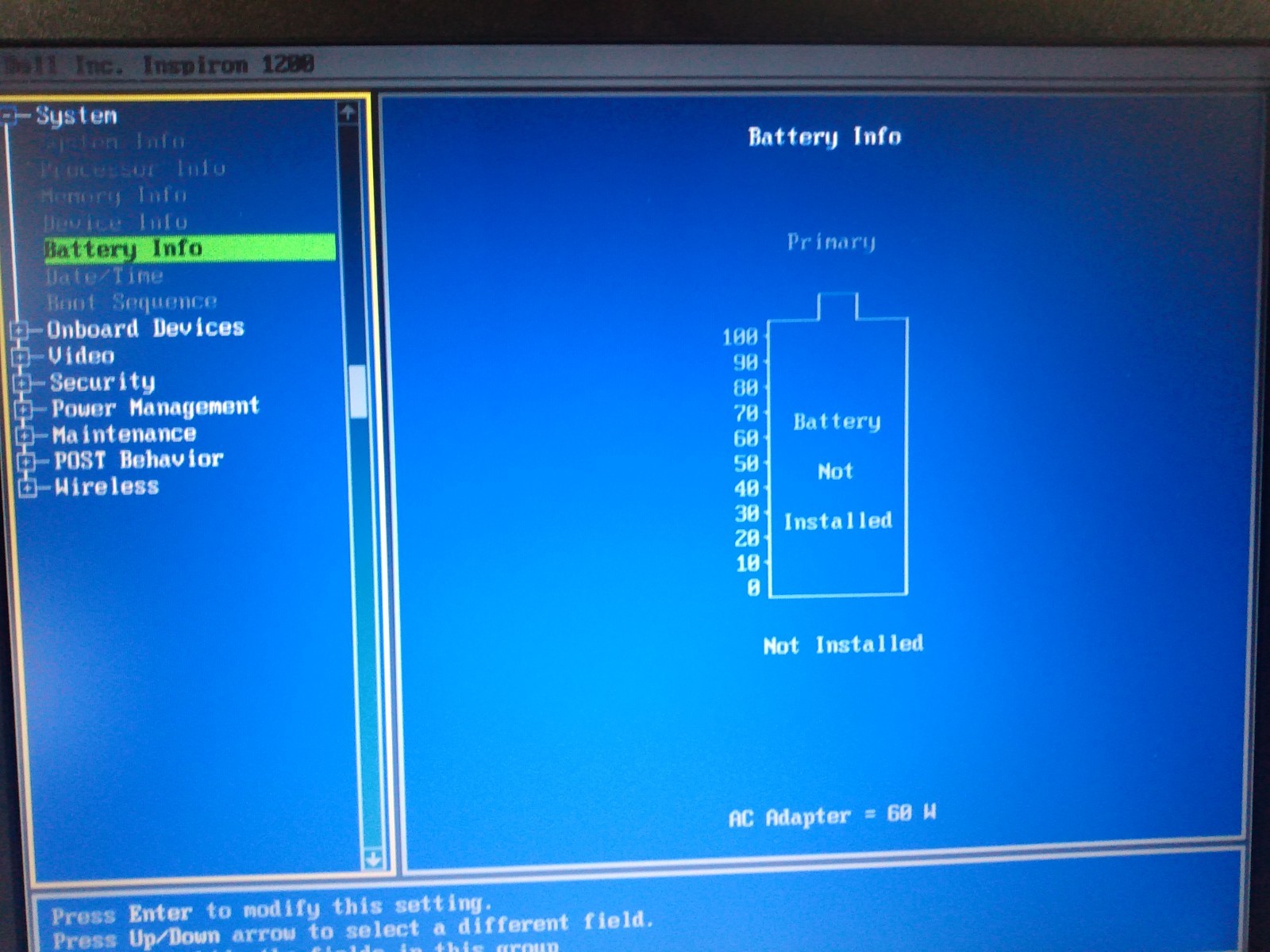Click the battery outline graphic
This screenshot has height=952, width=1270.
[838, 444]
